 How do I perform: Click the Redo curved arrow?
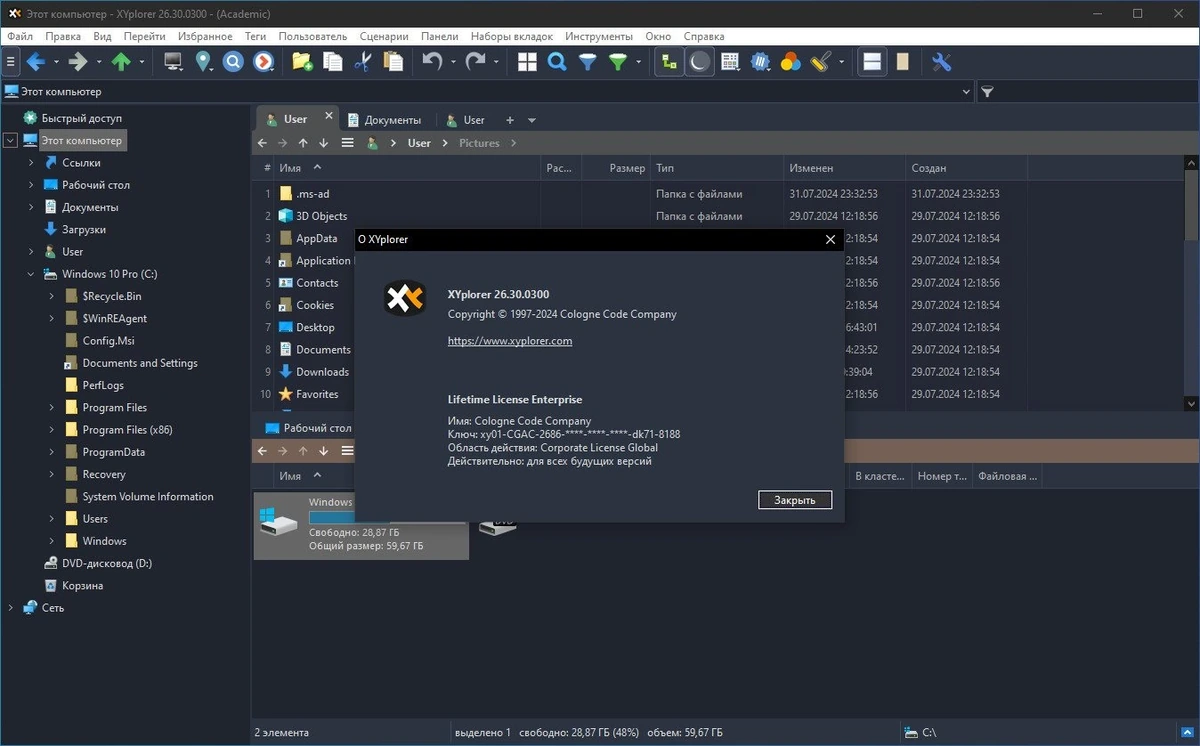(x=475, y=62)
